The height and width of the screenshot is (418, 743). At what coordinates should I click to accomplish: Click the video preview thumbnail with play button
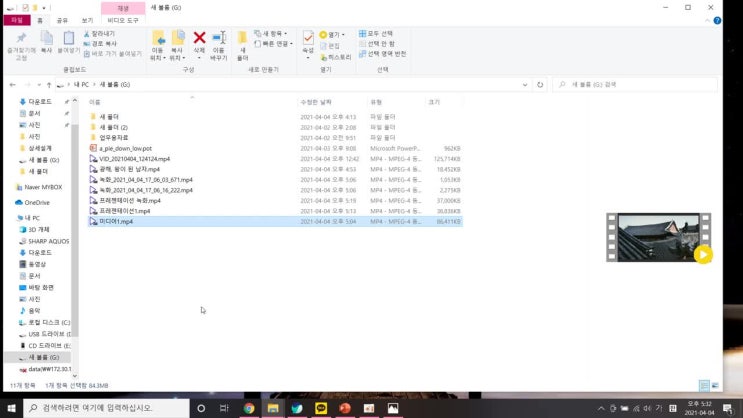pos(659,237)
